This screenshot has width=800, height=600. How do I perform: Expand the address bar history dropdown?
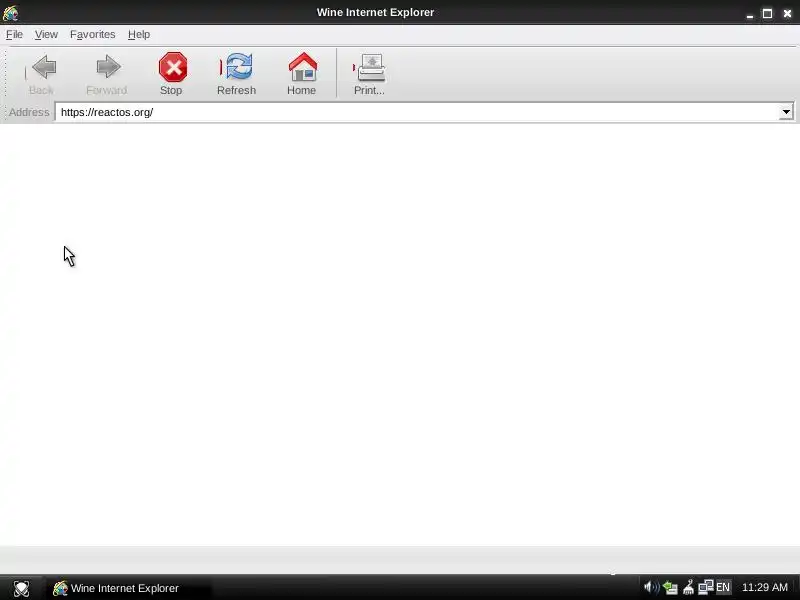pyautogui.click(x=786, y=112)
